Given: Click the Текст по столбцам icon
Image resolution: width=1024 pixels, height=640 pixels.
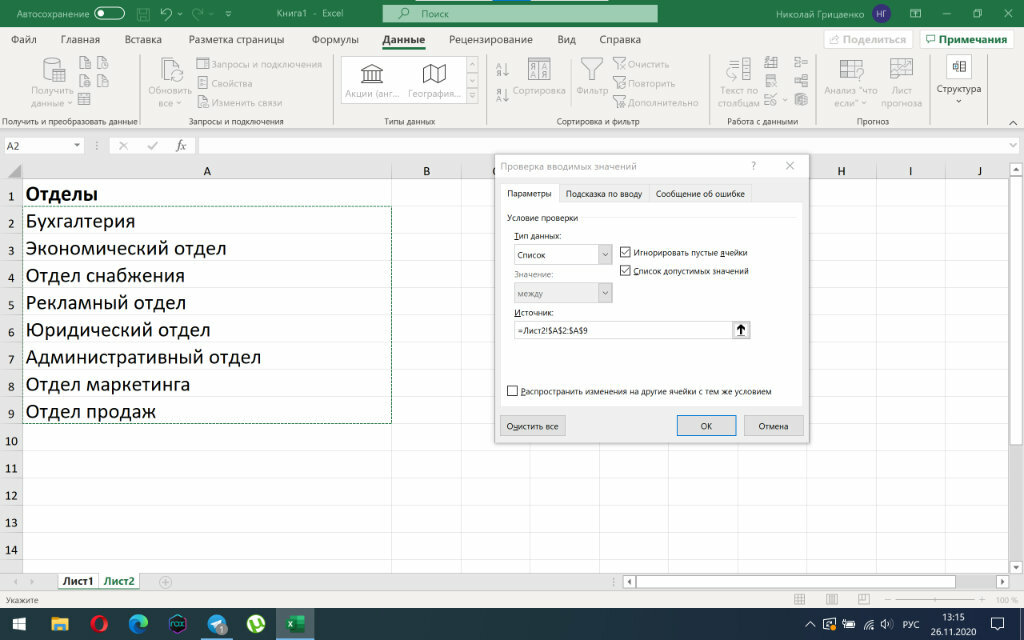Looking at the screenshot, I should [739, 69].
